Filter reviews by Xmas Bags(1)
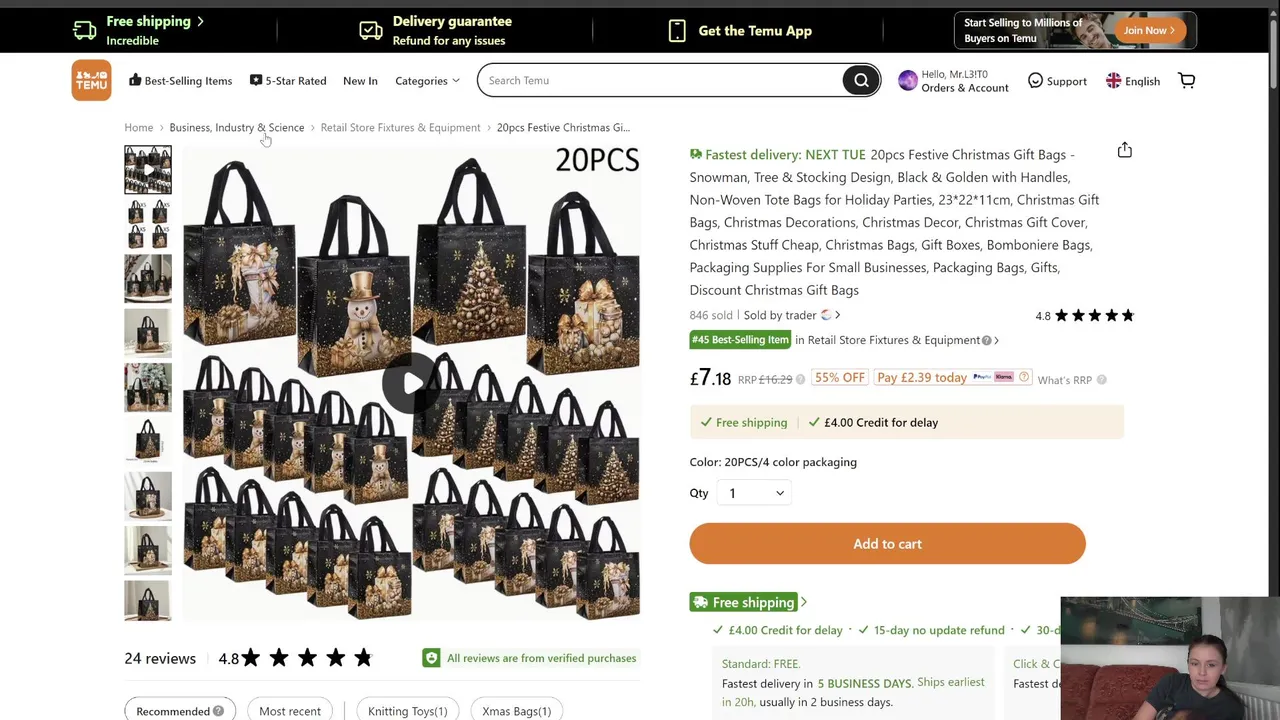Screen dimensions: 1280x720 pyautogui.click(x=516, y=711)
